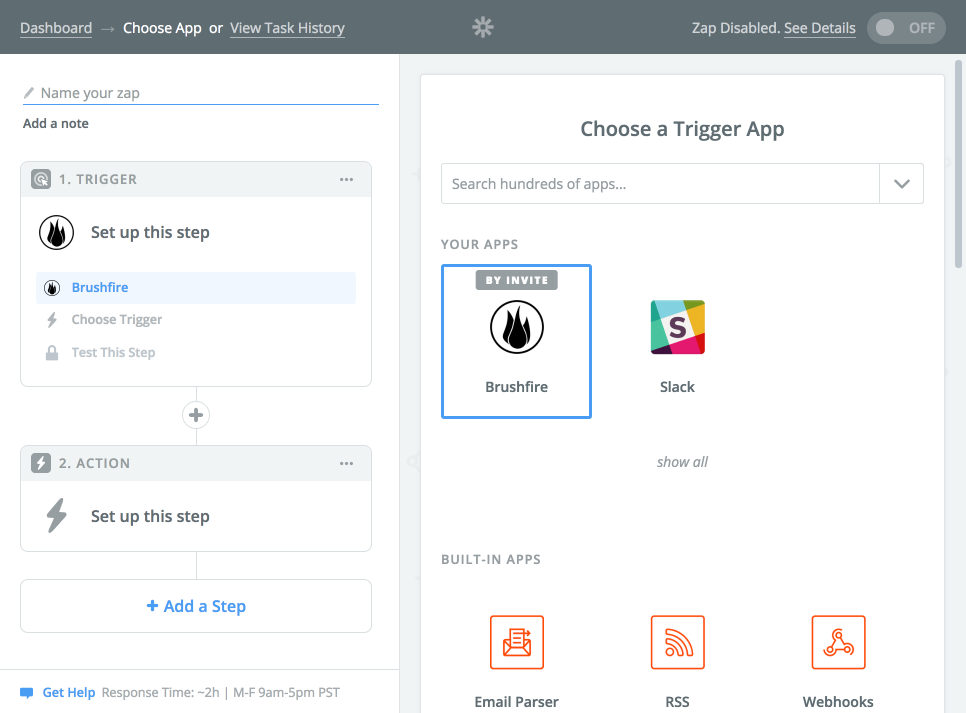Click the small Brushfire icon in the Trigger list
The width and height of the screenshot is (966, 713).
(52, 288)
